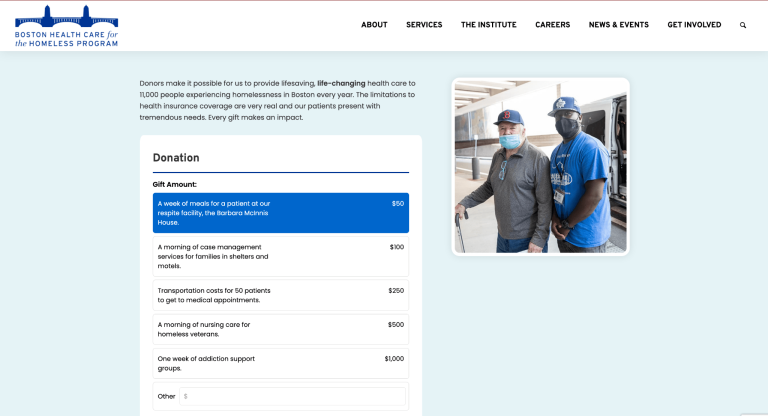Go to the Careers menu item
Image resolution: width=768 pixels, height=416 pixels.
coord(552,25)
